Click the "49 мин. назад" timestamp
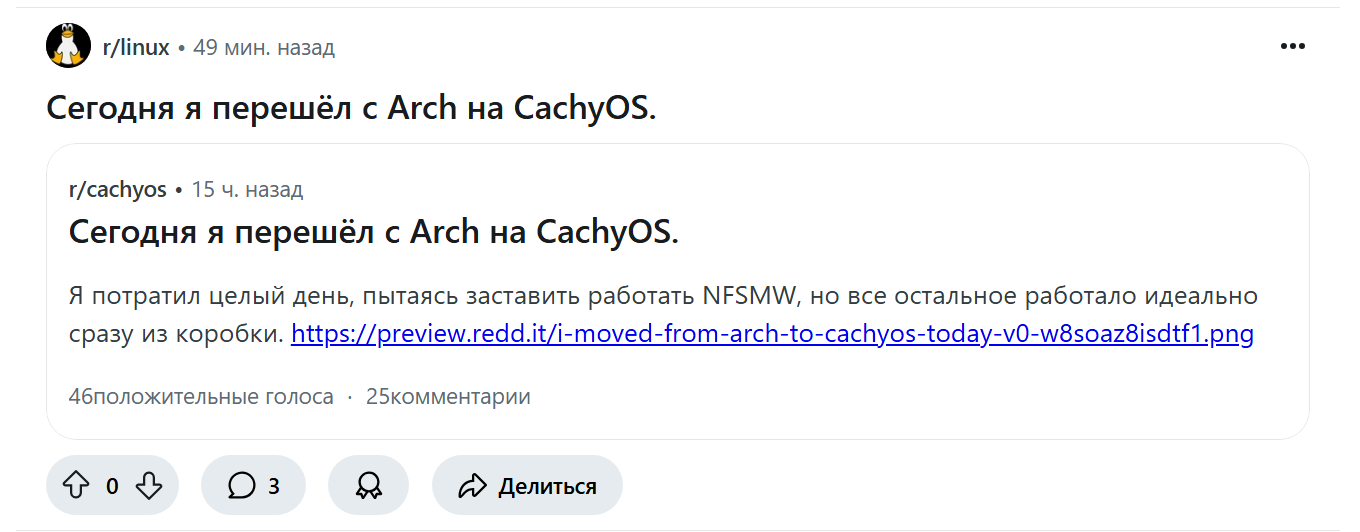The width and height of the screenshot is (1360, 532). [264, 47]
